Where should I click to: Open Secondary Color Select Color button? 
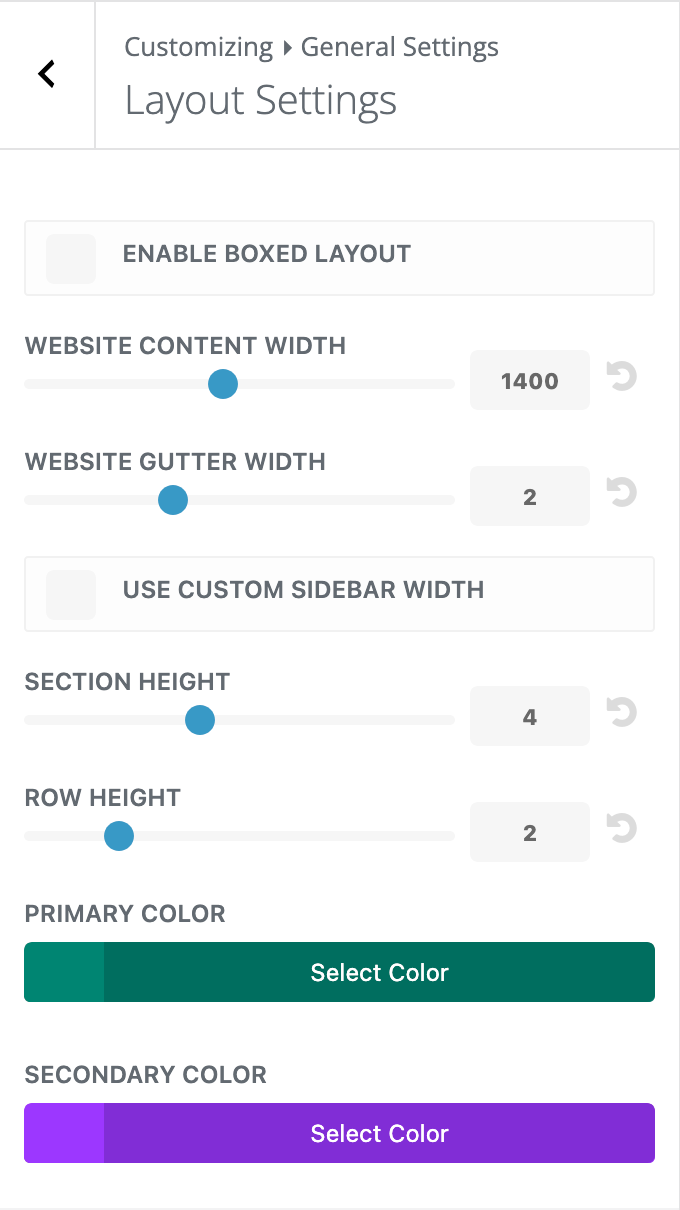point(379,1134)
